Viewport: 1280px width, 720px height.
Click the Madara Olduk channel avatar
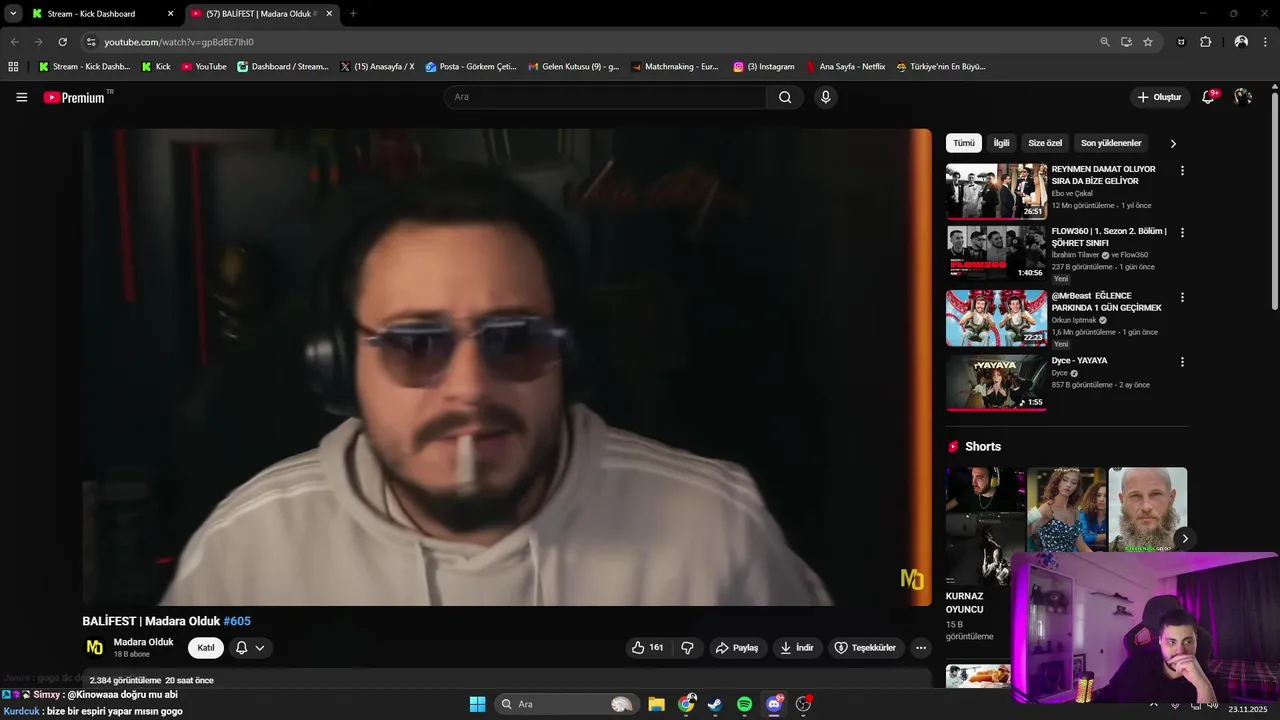[95, 648]
